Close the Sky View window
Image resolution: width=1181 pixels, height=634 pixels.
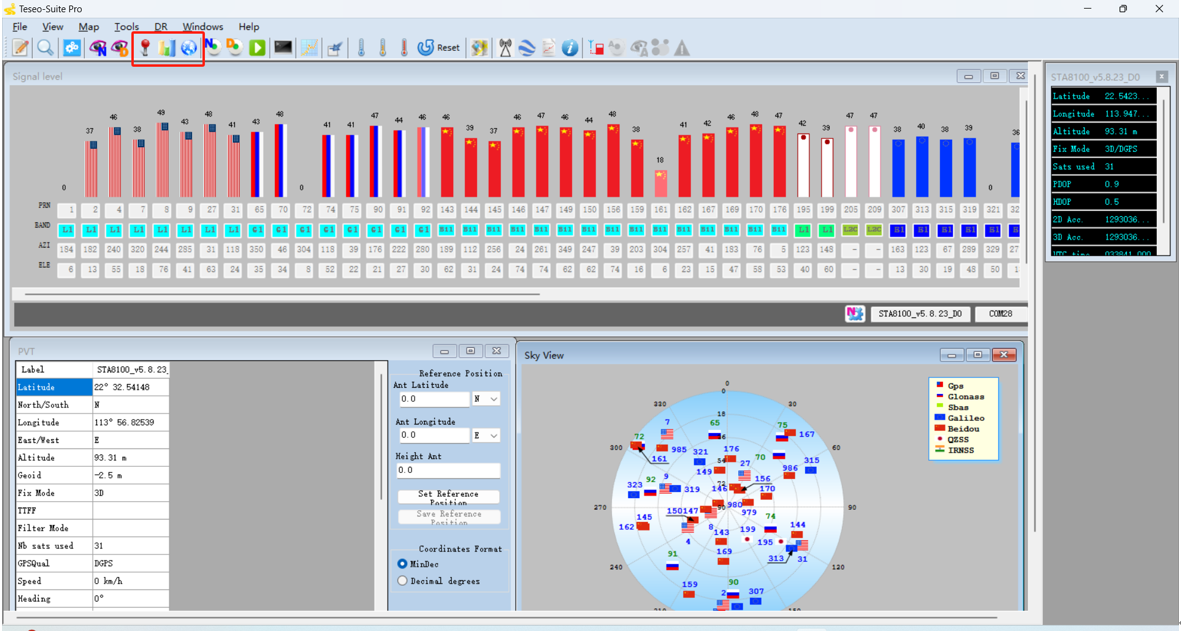point(1003,355)
